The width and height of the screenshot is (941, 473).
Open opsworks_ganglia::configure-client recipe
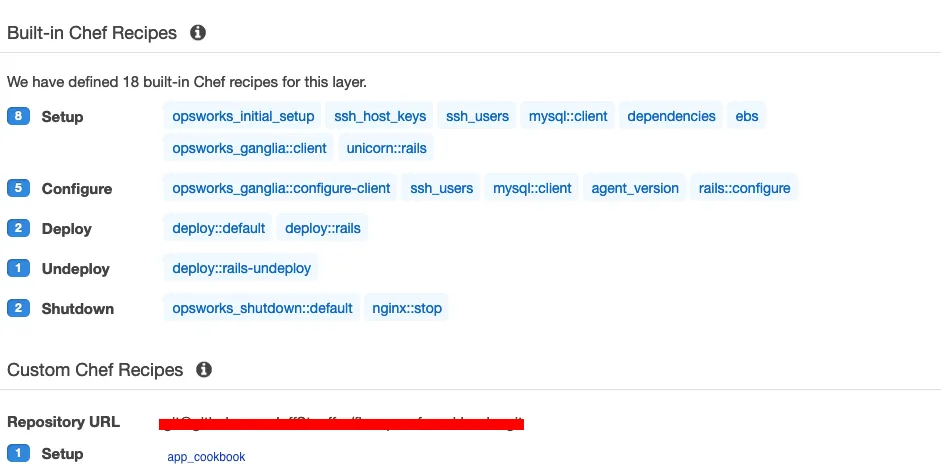pos(281,188)
